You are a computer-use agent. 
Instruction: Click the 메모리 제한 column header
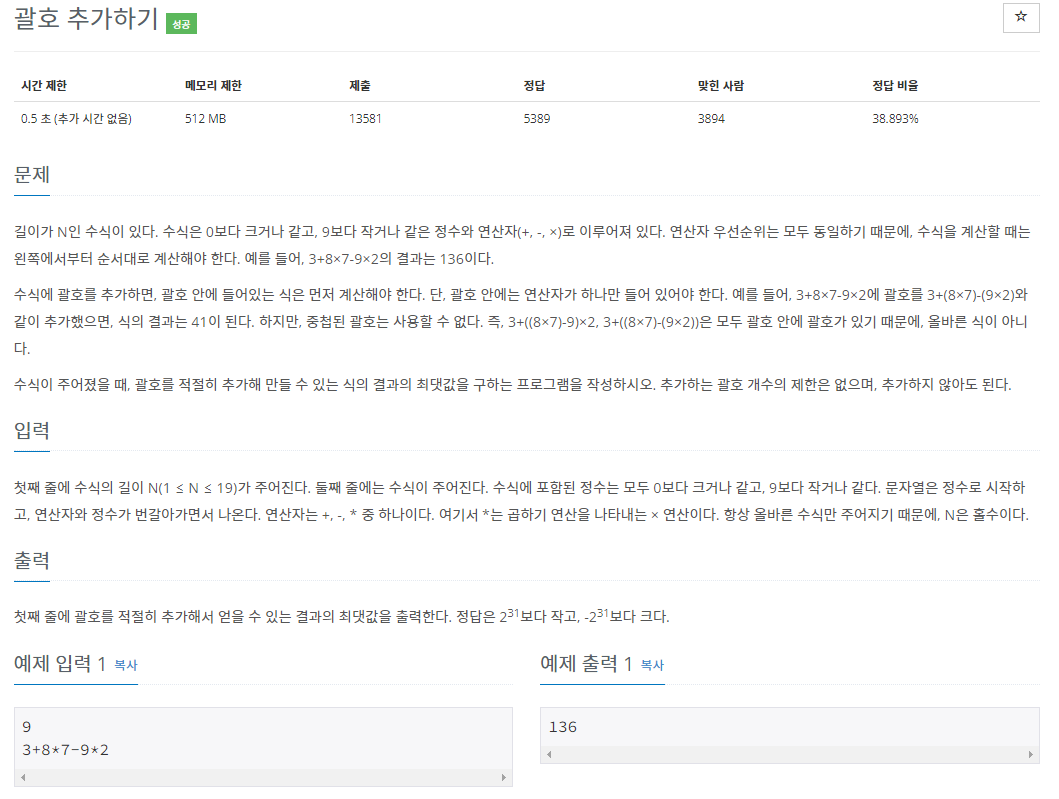213,86
